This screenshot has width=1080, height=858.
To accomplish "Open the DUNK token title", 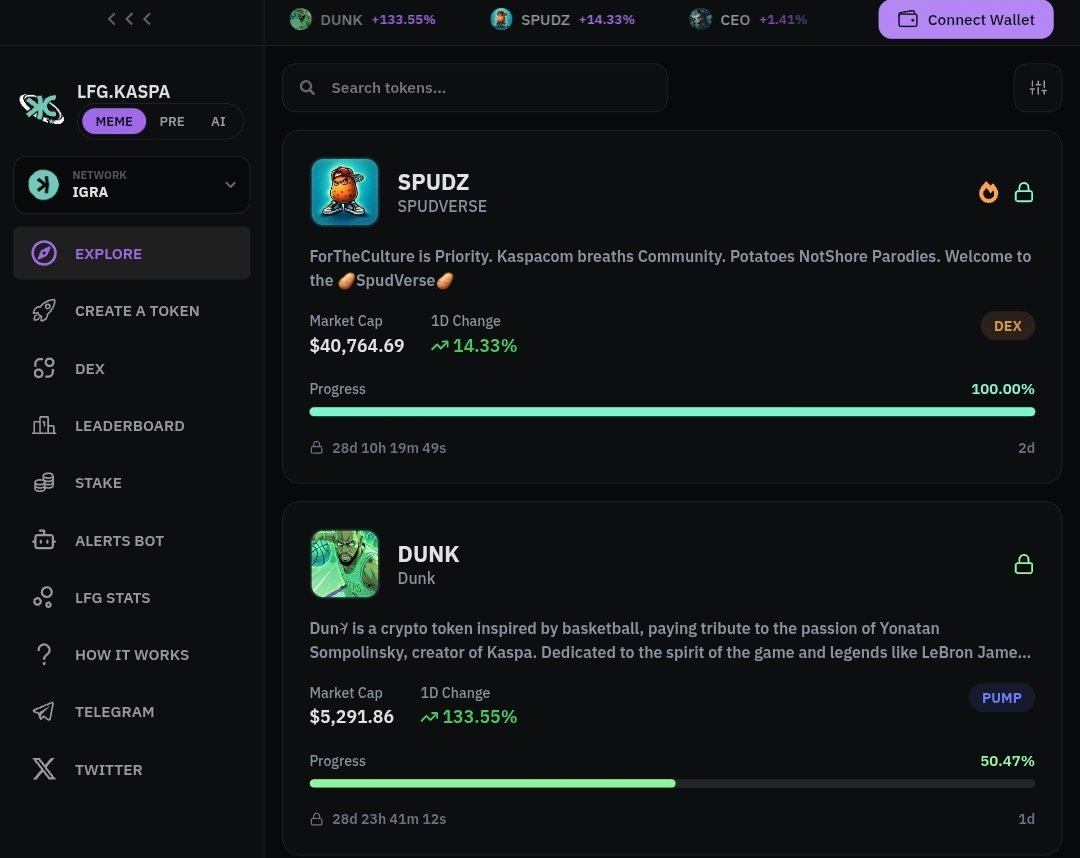I will [x=428, y=554].
